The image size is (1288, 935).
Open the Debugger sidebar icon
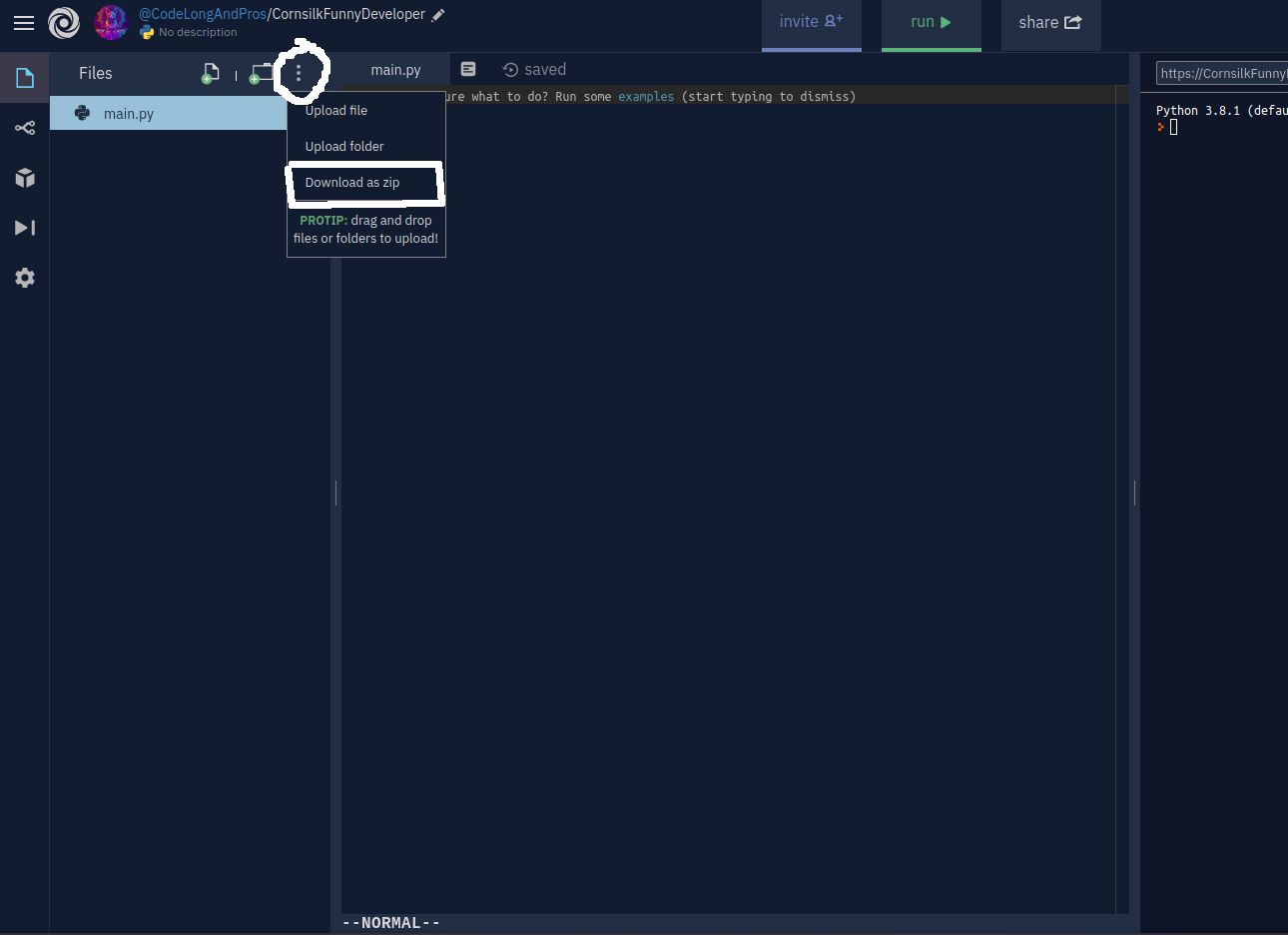coord(25,228)
